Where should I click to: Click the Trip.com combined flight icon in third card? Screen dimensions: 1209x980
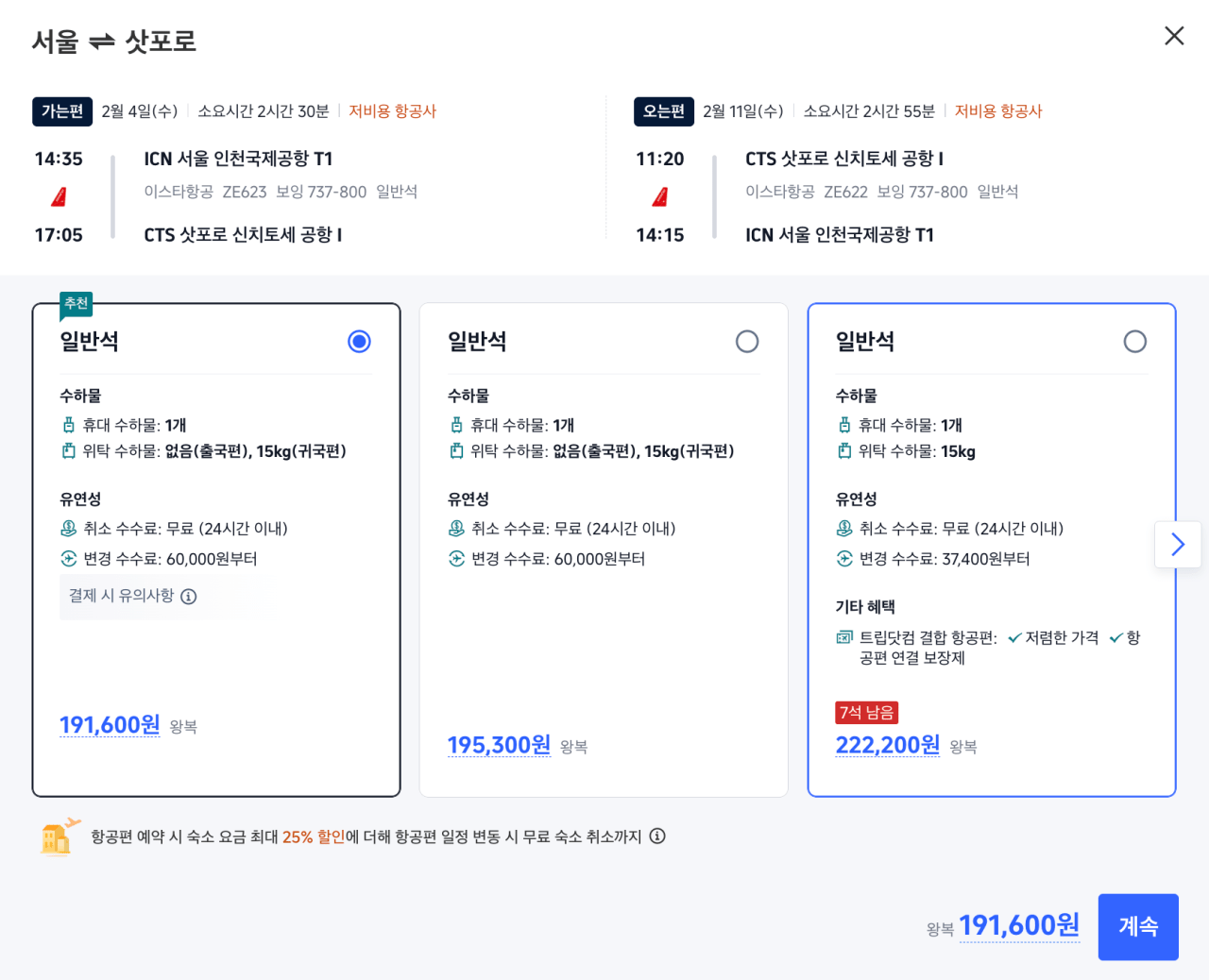843,637
